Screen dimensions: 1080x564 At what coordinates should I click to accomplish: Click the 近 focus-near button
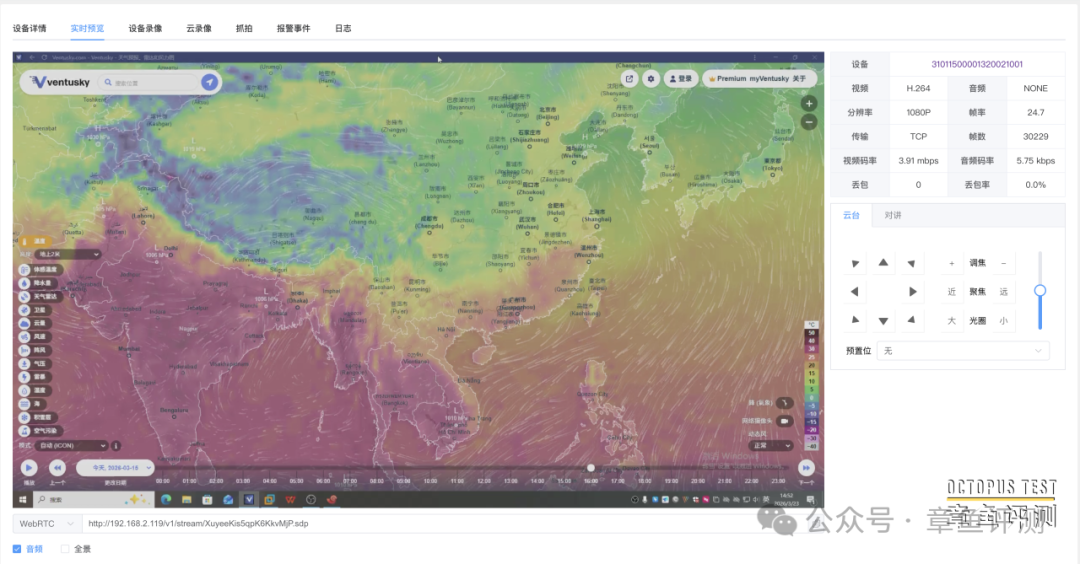952,292
